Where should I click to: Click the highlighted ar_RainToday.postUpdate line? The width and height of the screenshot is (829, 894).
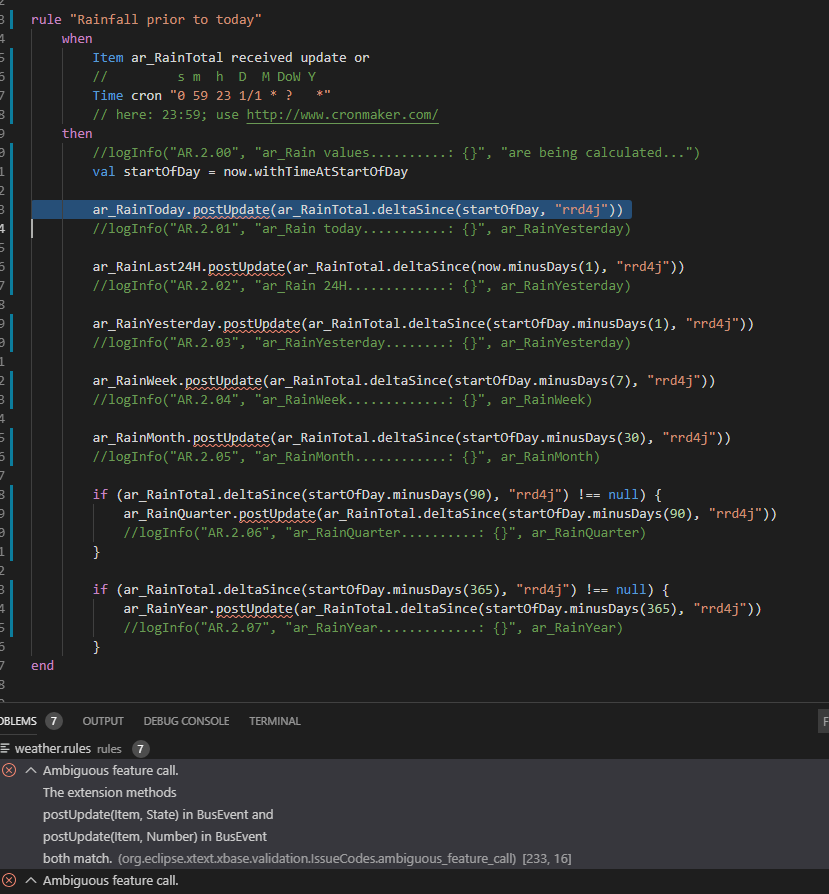358,210
